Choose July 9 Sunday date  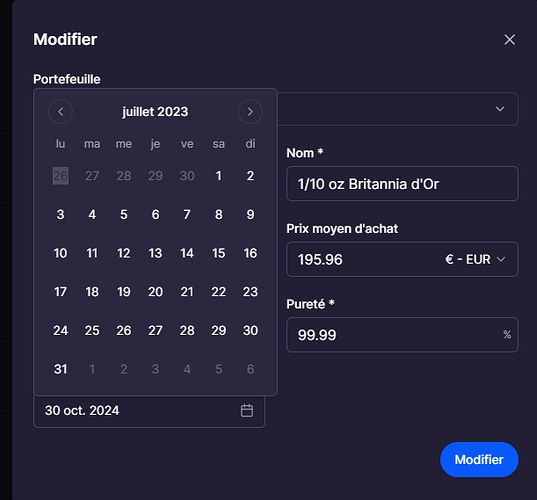coord(250,215)
